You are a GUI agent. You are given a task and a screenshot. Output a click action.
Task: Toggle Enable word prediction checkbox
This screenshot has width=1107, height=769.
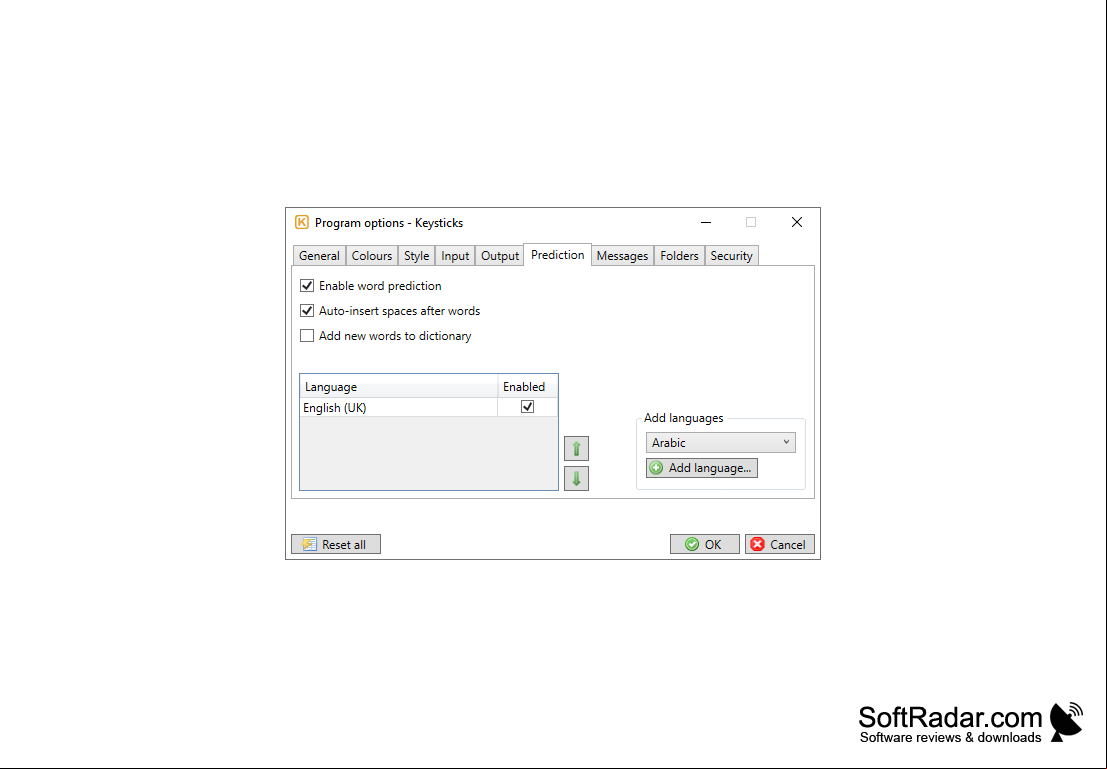pos(307,286)
